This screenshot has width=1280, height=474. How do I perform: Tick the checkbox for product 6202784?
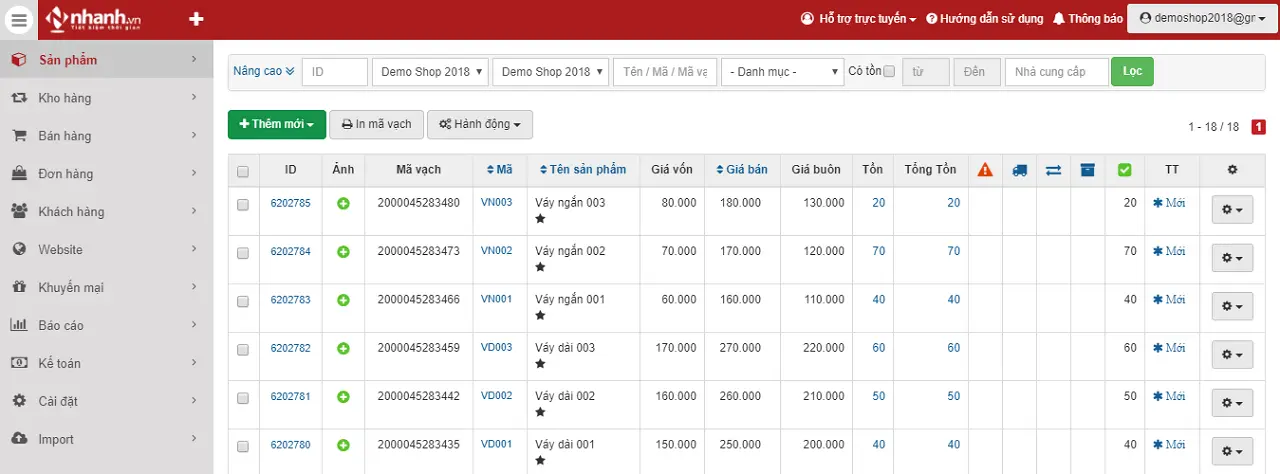click(243, 253)
